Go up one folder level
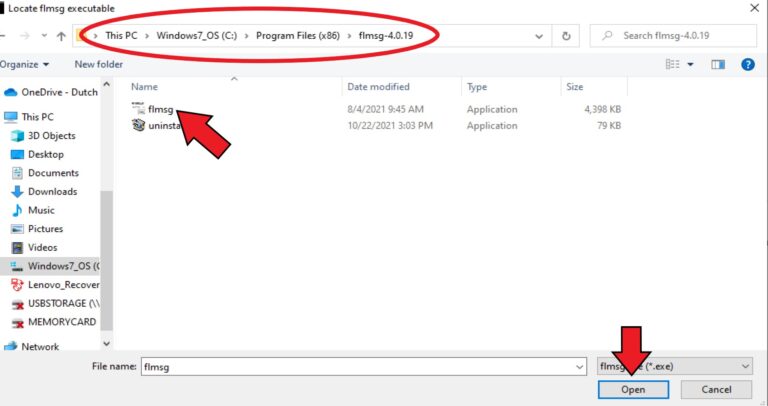 pos(61,36)
